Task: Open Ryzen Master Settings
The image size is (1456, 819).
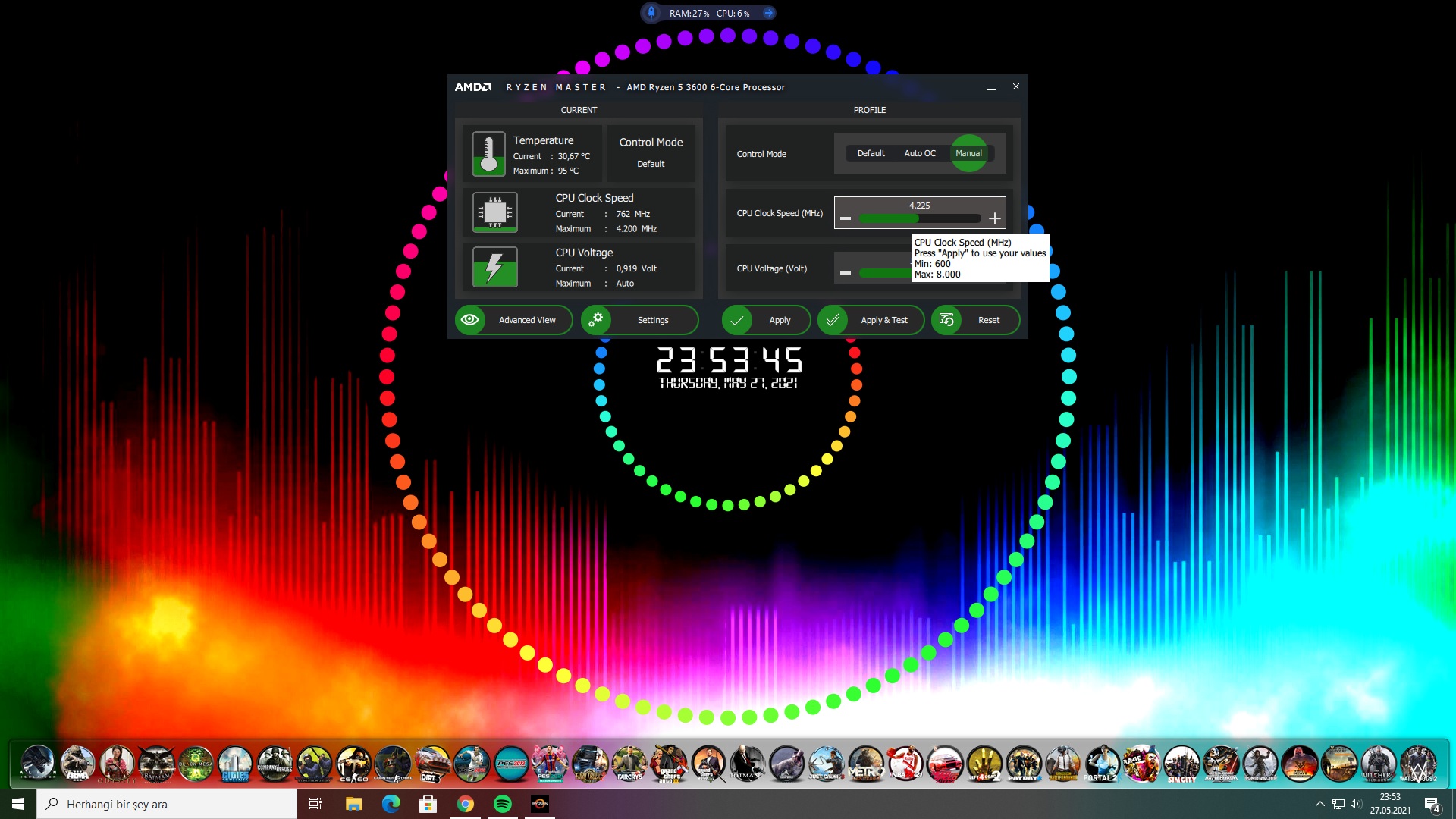Action: tap(639, 320)
